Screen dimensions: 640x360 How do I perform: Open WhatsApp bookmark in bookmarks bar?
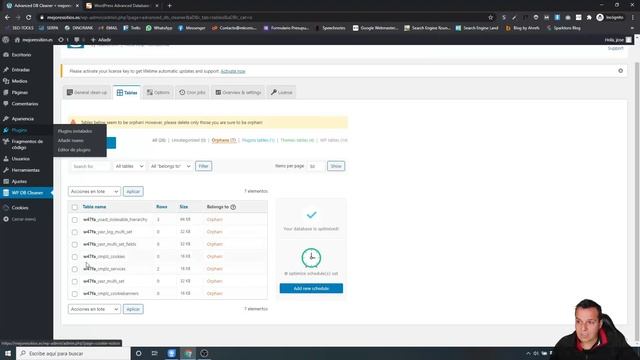coord(159,28)
